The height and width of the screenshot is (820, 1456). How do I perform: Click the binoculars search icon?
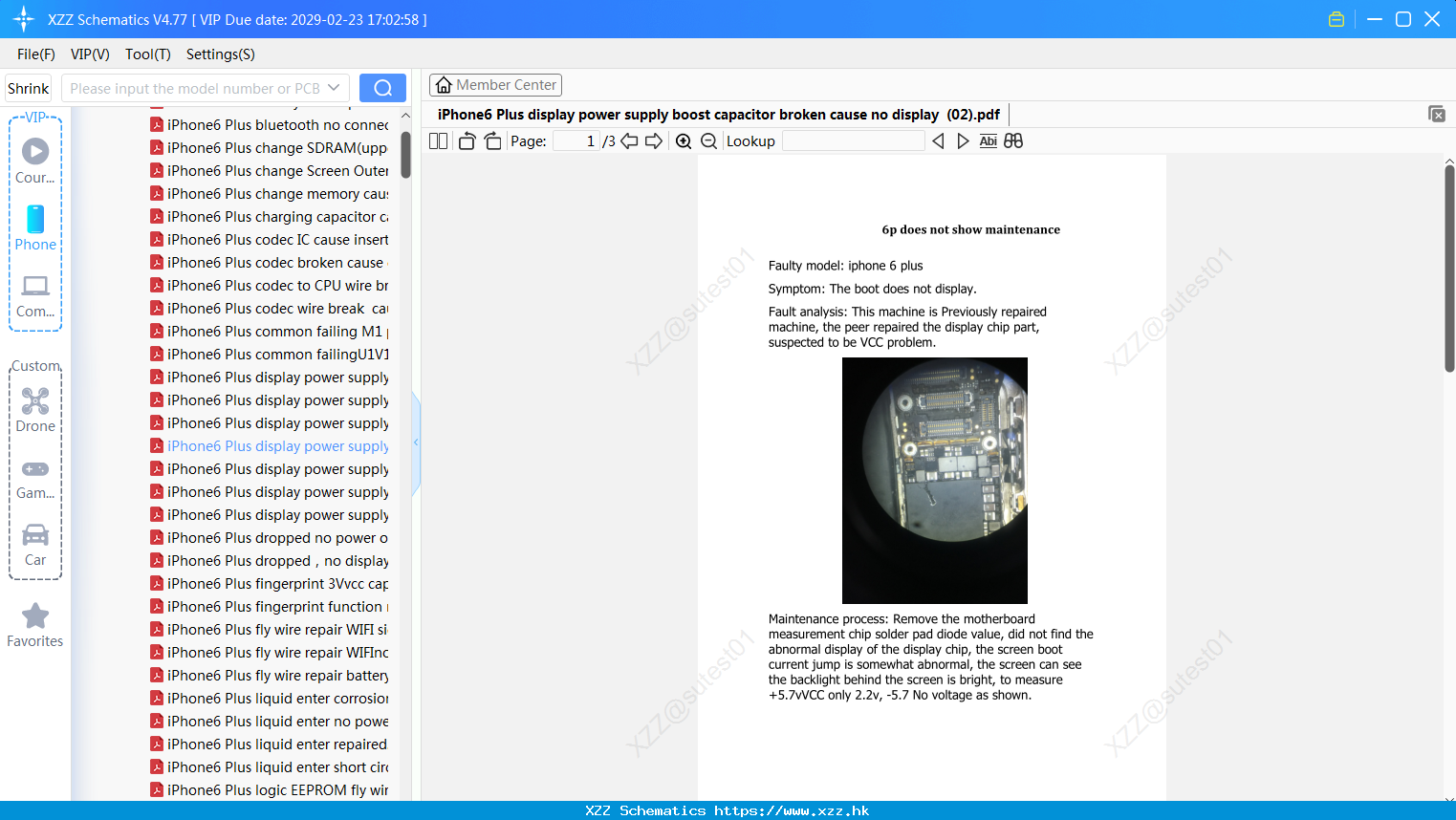[1013, 140]
